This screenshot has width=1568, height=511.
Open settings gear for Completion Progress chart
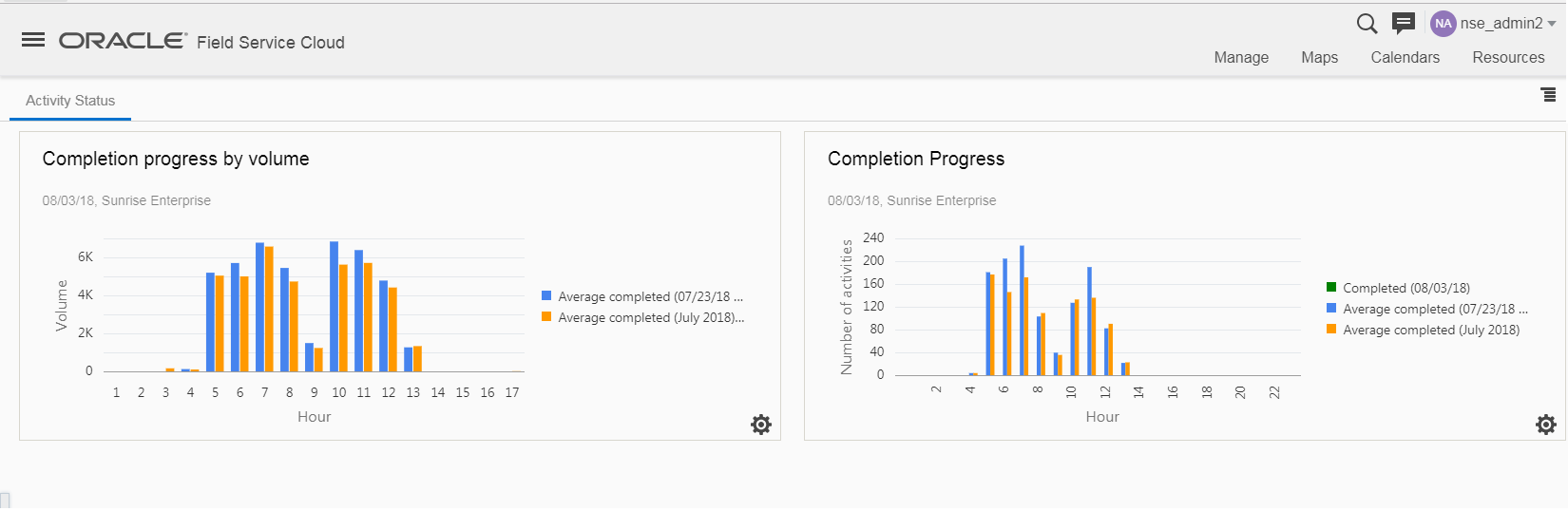[1546, 425]
